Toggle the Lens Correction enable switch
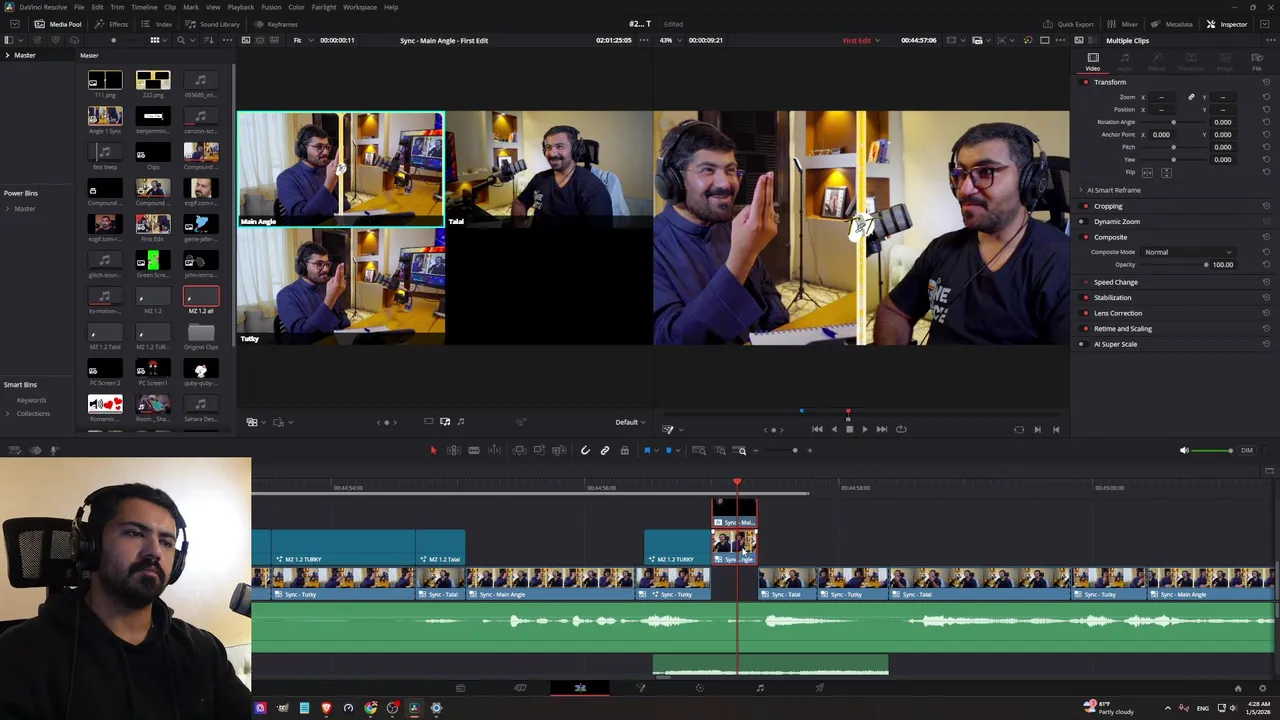This screenshot has height=720, width=1280. coord(1086,313)
